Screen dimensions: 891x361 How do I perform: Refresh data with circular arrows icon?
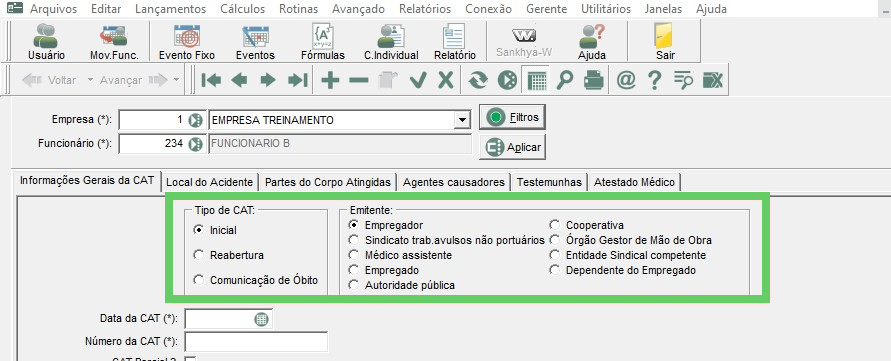point(478,80)
